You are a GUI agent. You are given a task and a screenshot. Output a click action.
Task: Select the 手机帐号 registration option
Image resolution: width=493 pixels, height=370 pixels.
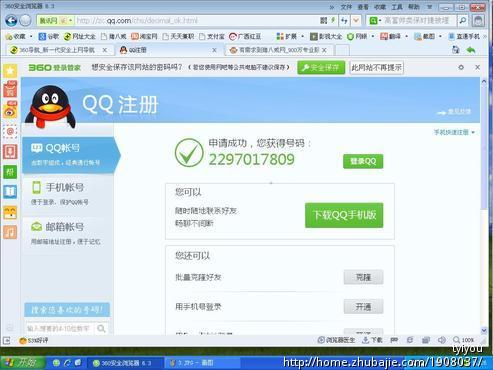click(68, 193)
